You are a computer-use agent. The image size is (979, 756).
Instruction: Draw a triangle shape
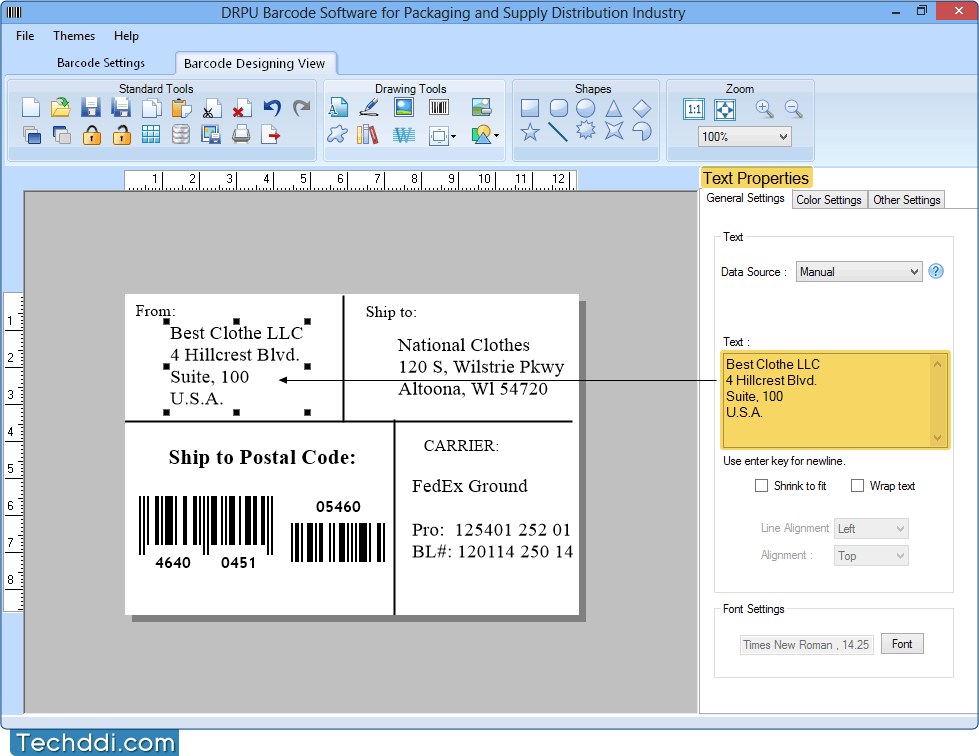[614, 109]
